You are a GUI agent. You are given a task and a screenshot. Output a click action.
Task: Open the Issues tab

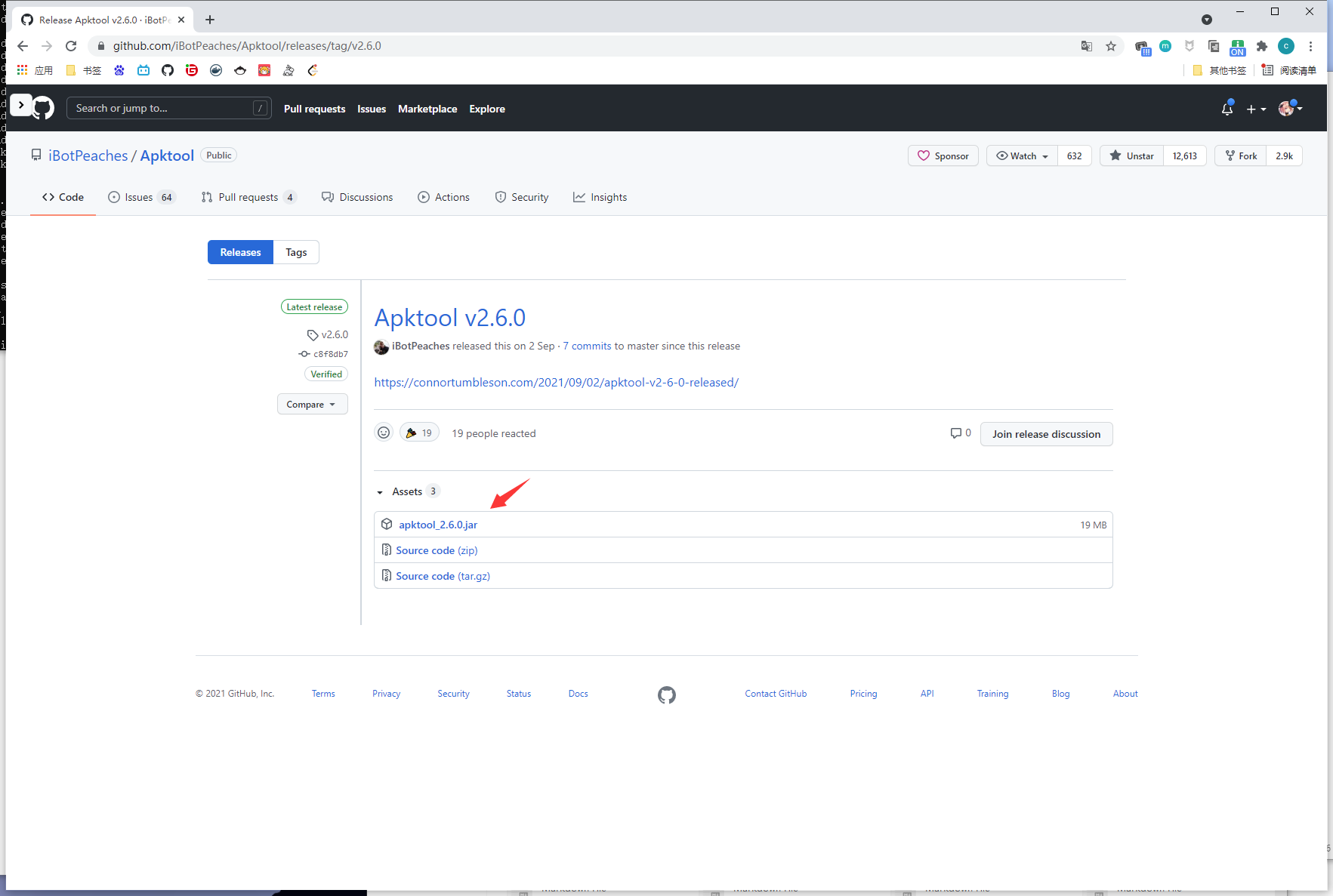139,197
